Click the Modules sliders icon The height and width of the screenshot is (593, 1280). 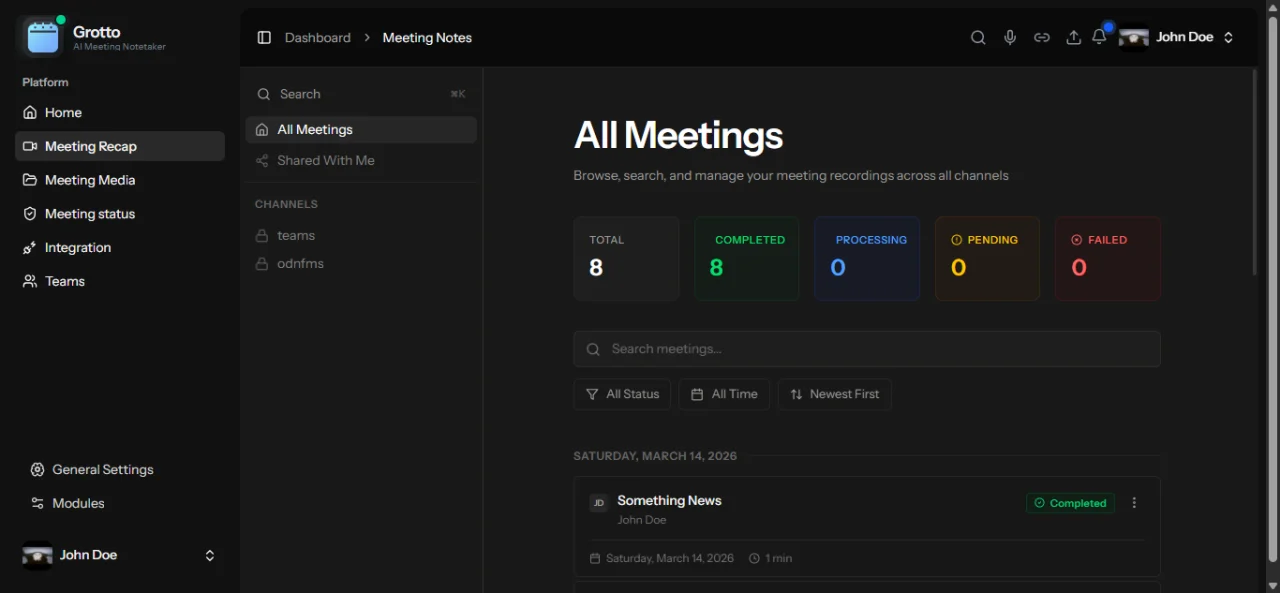pyautogui.click(x=37, y=503)
